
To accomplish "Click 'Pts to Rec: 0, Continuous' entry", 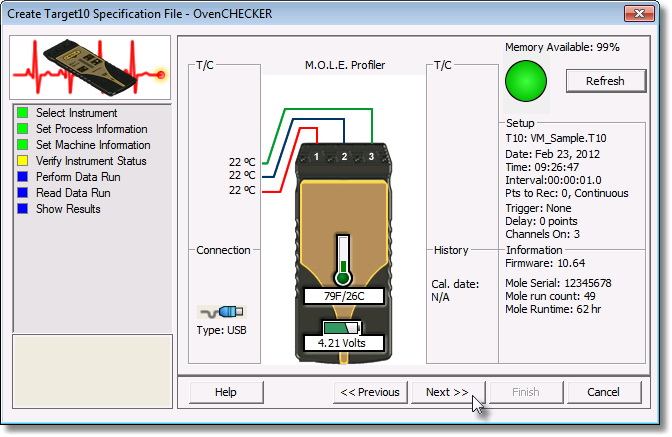I will 567,193.
